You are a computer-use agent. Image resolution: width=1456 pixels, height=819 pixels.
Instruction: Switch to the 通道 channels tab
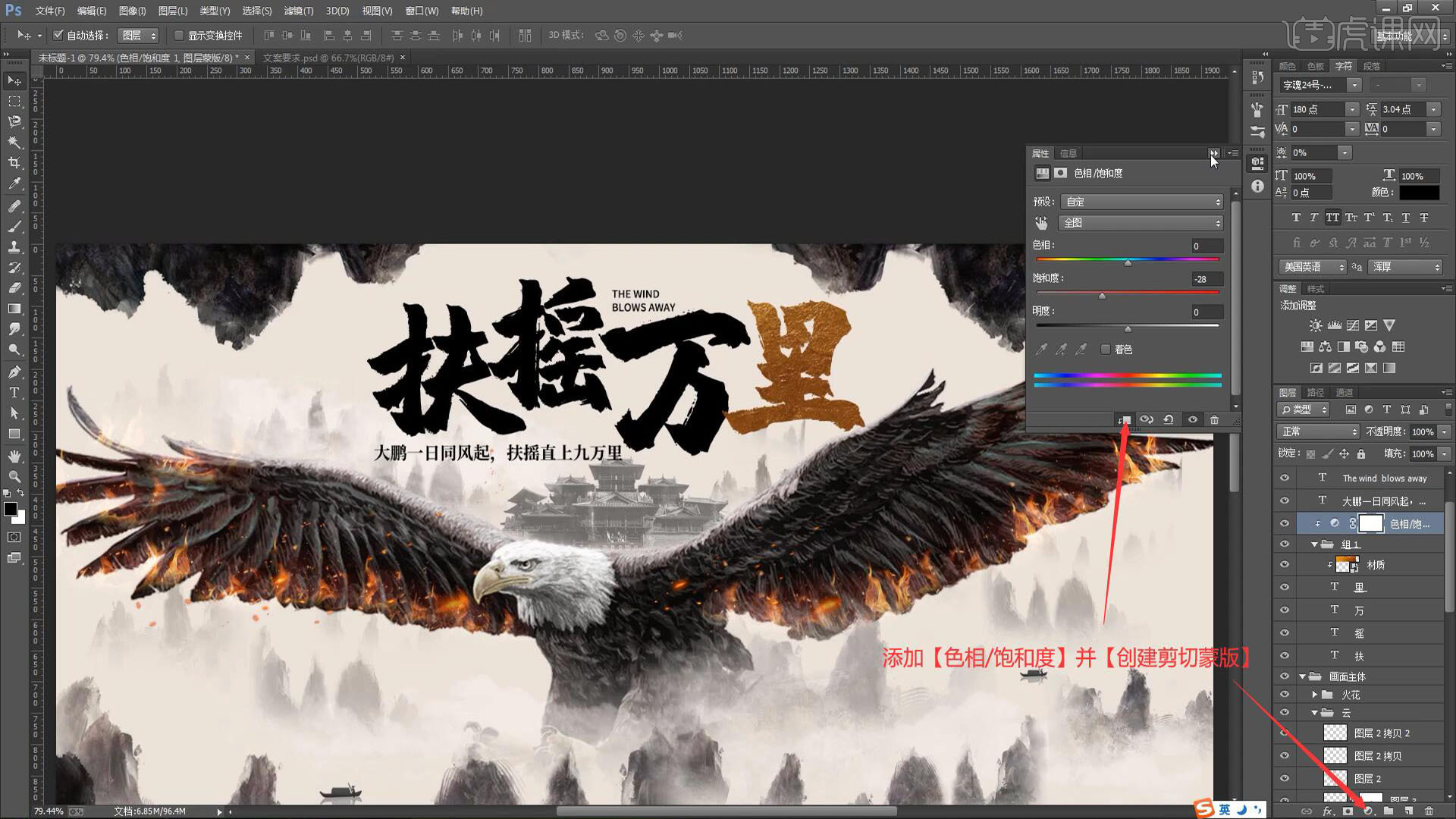tap(1344, 392)
